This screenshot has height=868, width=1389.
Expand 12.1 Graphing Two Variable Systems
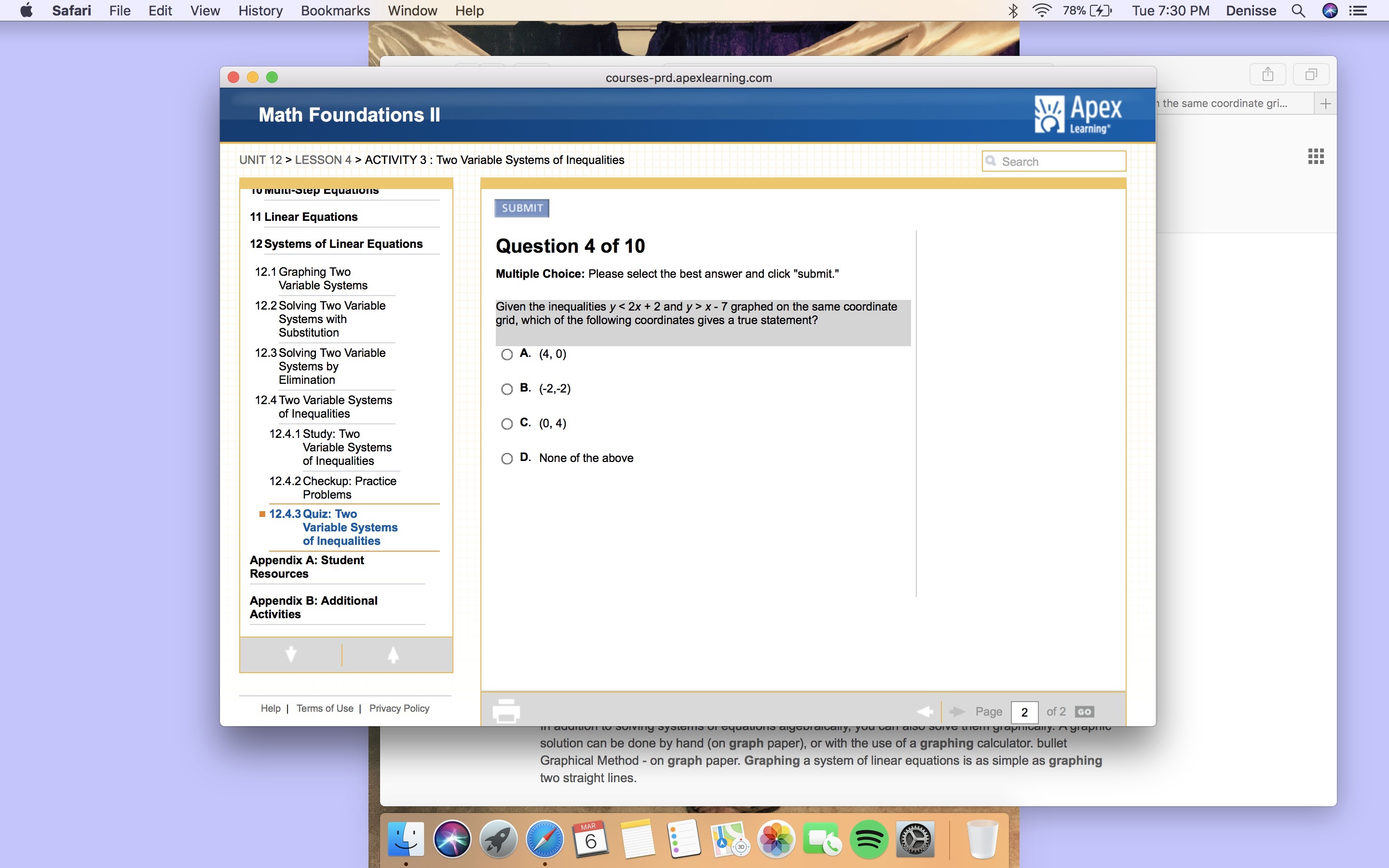[x=322, y=278]
